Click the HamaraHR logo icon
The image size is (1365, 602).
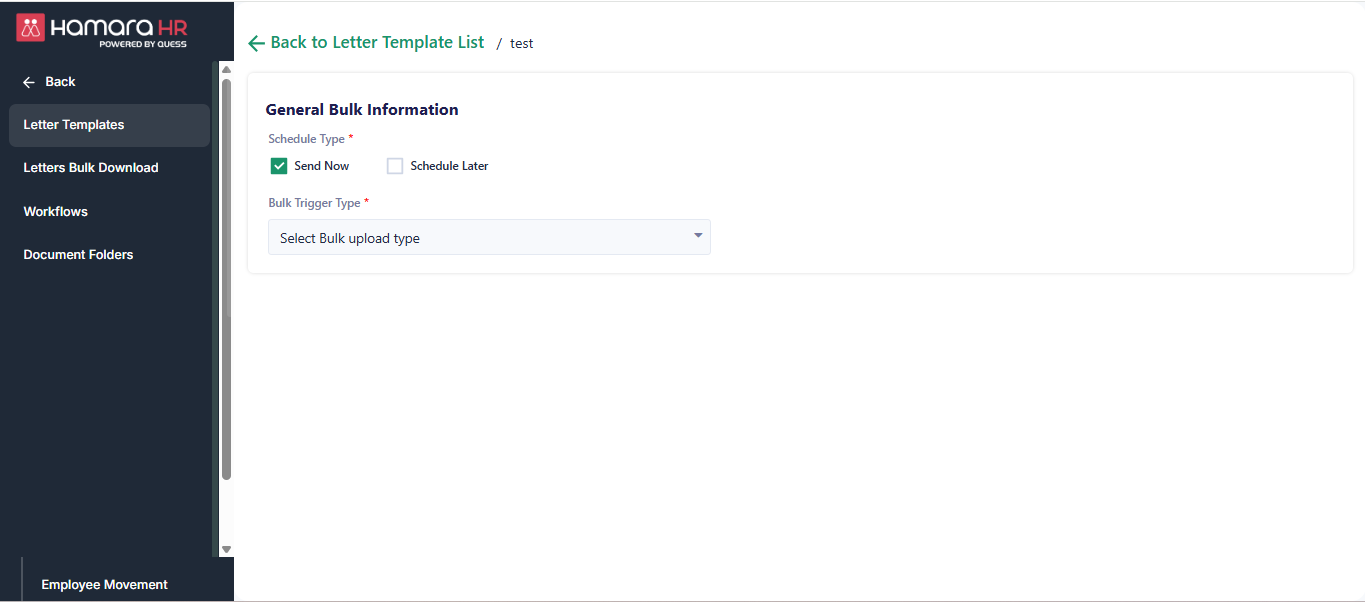click(31, 28)
